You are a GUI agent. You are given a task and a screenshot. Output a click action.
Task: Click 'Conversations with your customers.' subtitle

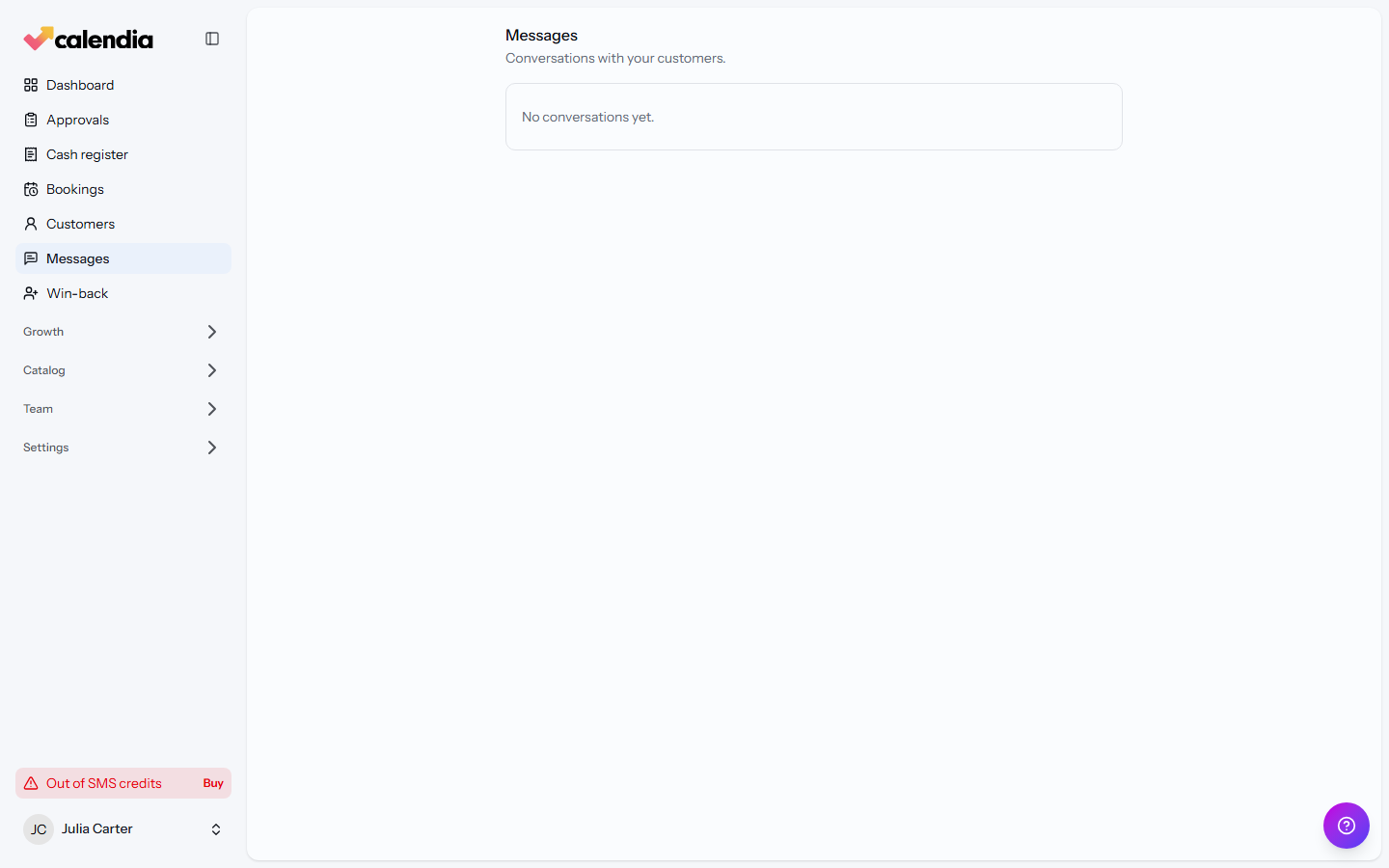pyautogui.click(x=615, y=58)
